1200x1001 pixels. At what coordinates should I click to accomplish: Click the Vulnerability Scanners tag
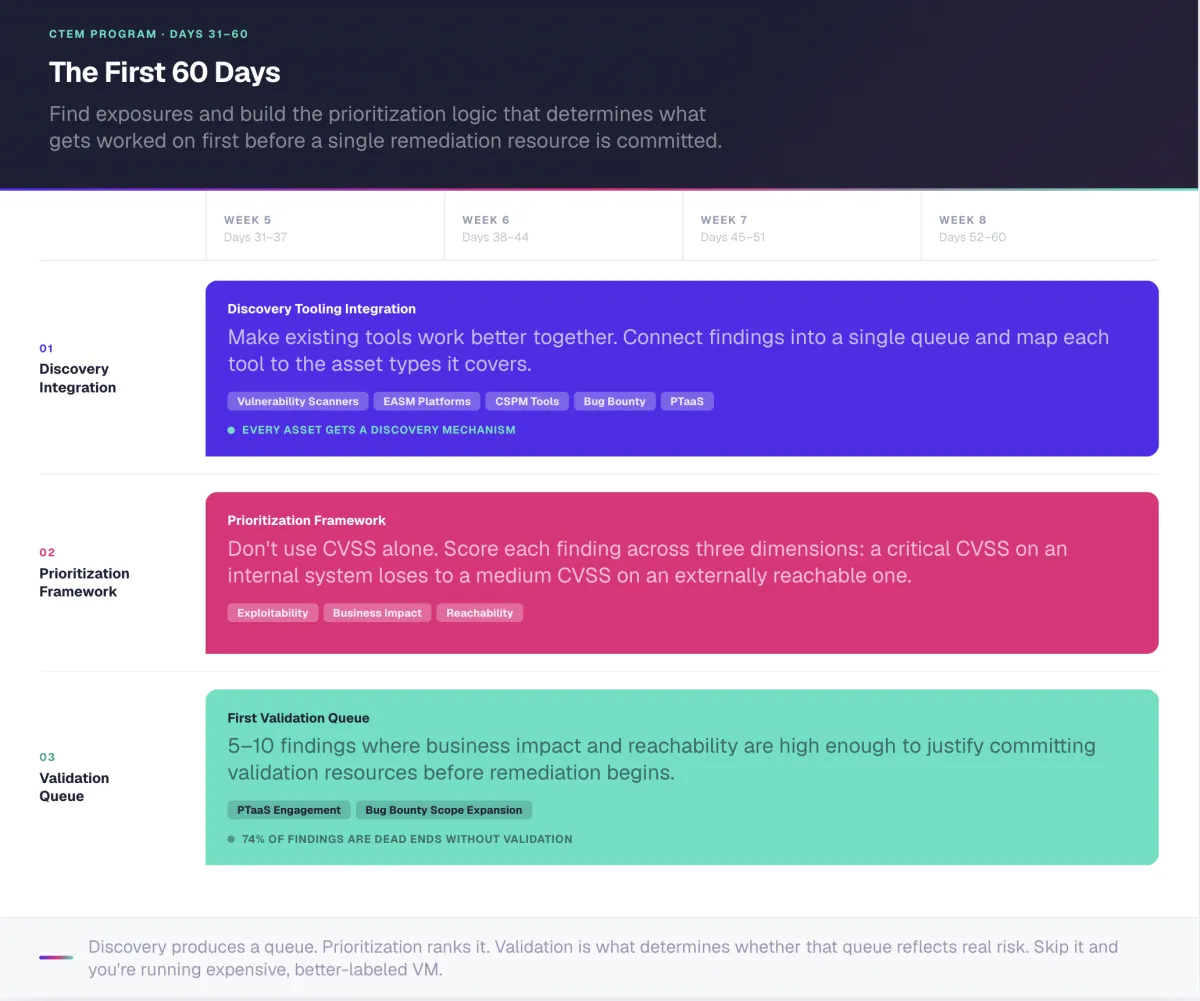click(298, 401)
